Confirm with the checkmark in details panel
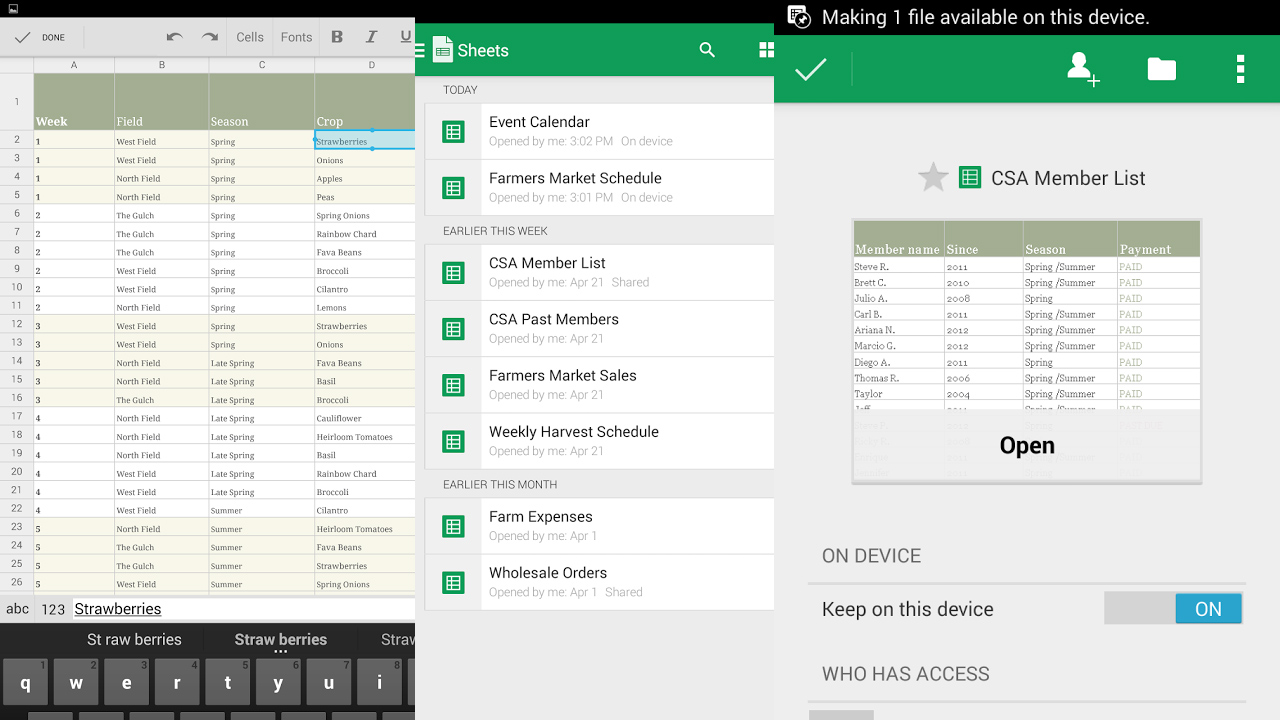The width and height of the screenshot is (1280, 720). 811,69
